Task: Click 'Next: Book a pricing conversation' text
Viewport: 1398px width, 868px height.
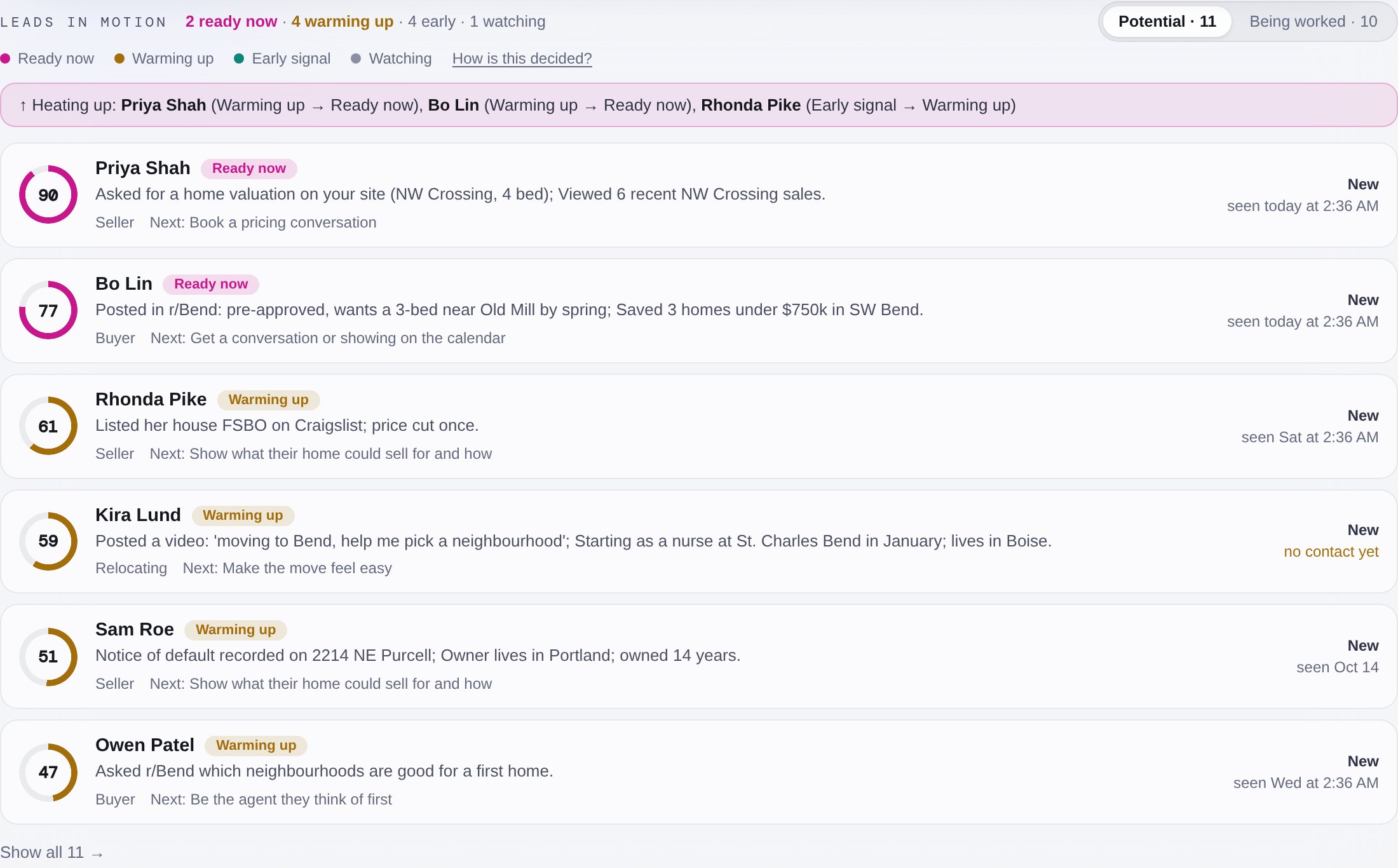Action: click(263, 222)
